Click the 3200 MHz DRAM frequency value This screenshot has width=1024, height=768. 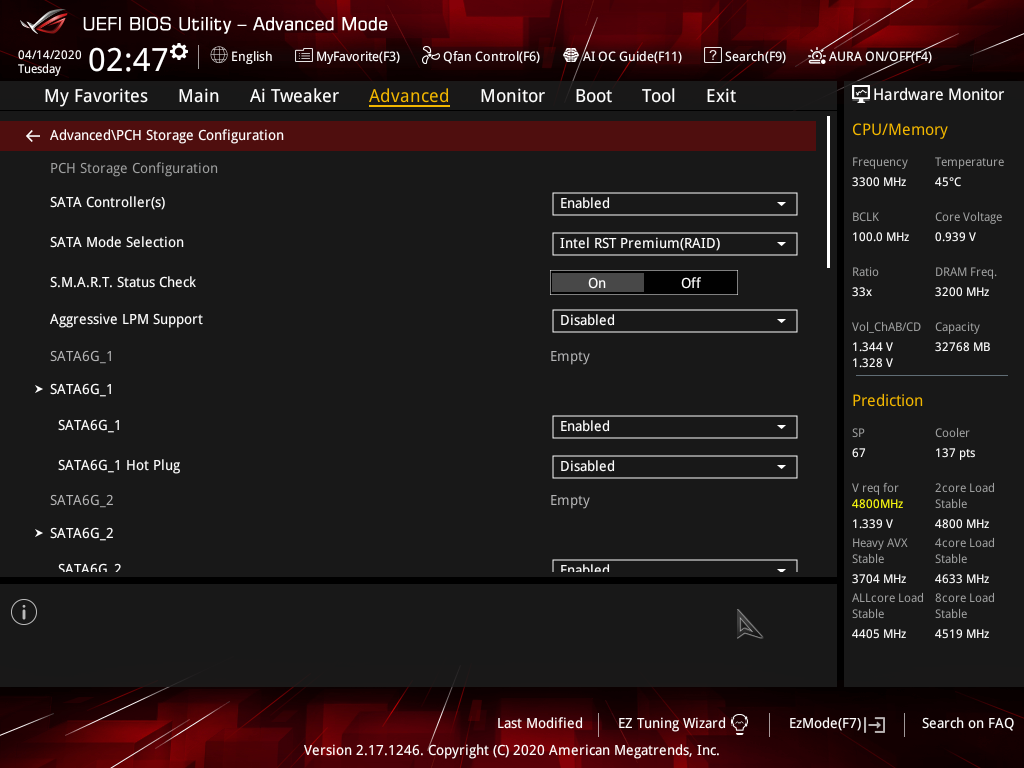961,292
